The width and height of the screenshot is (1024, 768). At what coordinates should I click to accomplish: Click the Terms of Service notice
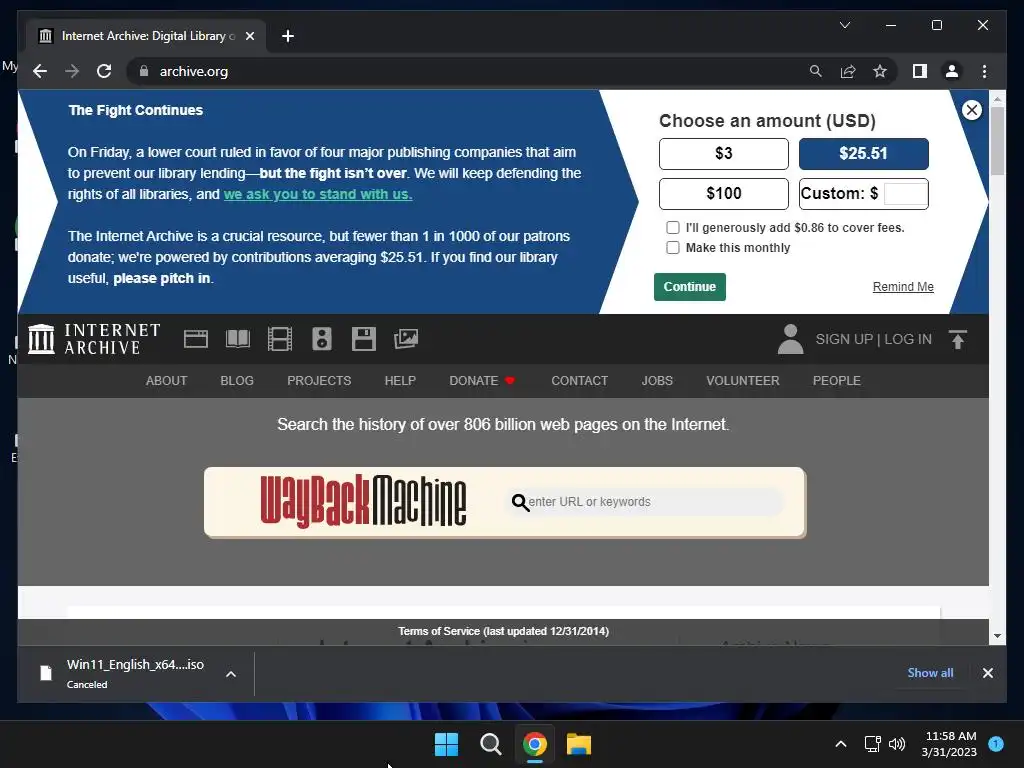tap(503, 631)
